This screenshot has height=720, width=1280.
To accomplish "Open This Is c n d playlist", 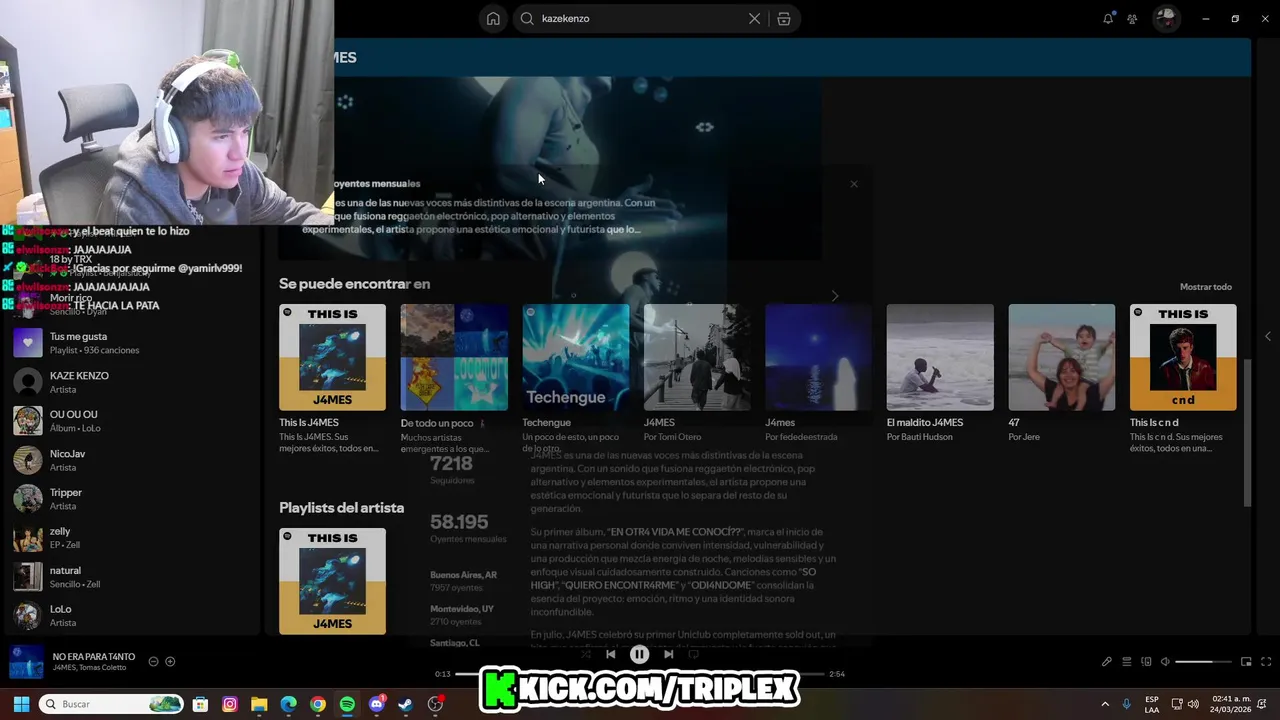I will point(1183,379).
